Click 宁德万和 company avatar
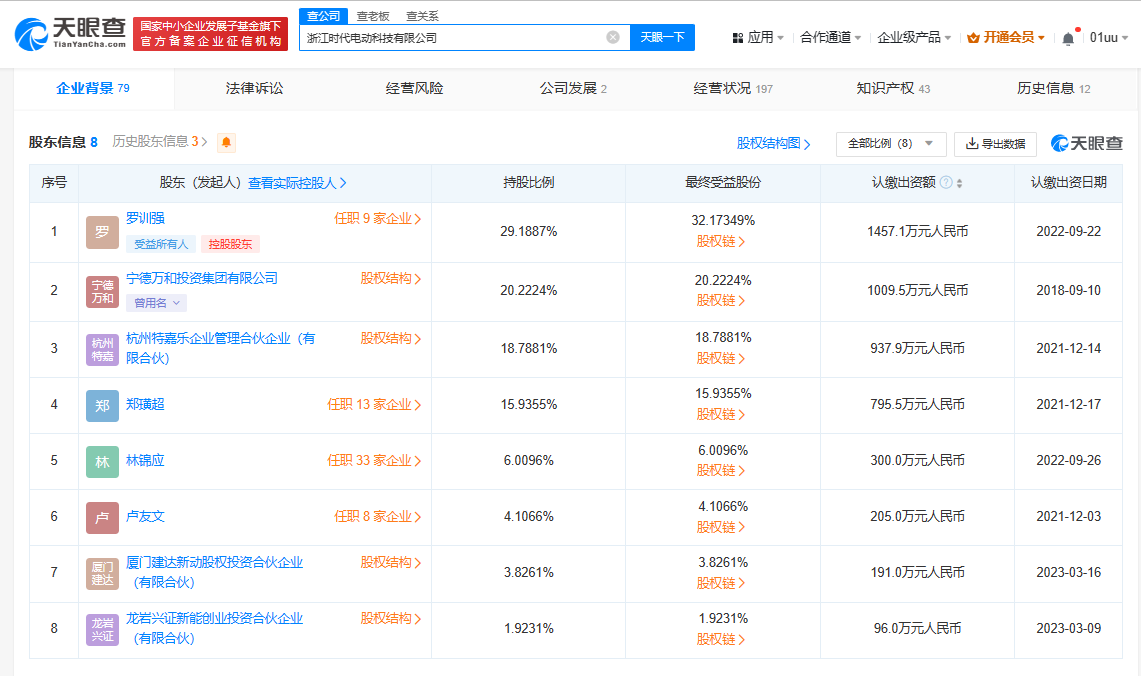The width and height of the screenshot is (1141, 676). pyautogui.click(x=102, y=292)
